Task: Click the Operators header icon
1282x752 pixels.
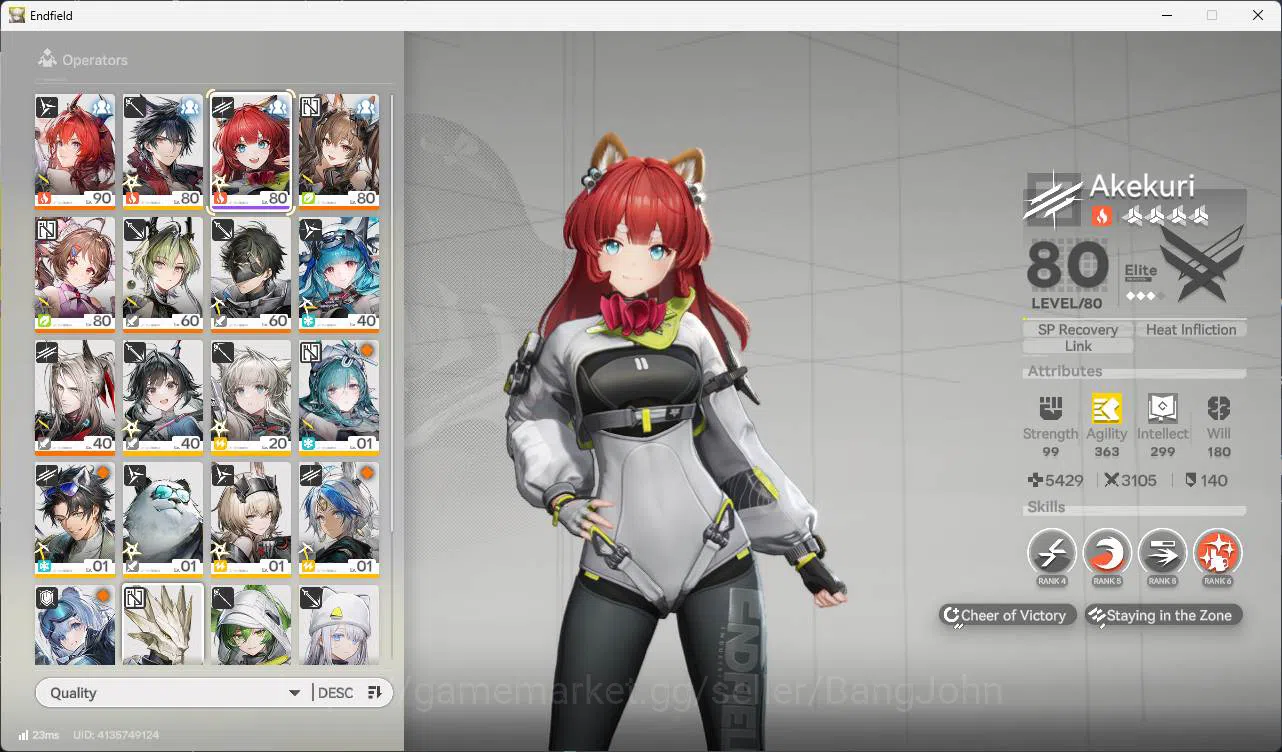Action: [x=46, y=60]
